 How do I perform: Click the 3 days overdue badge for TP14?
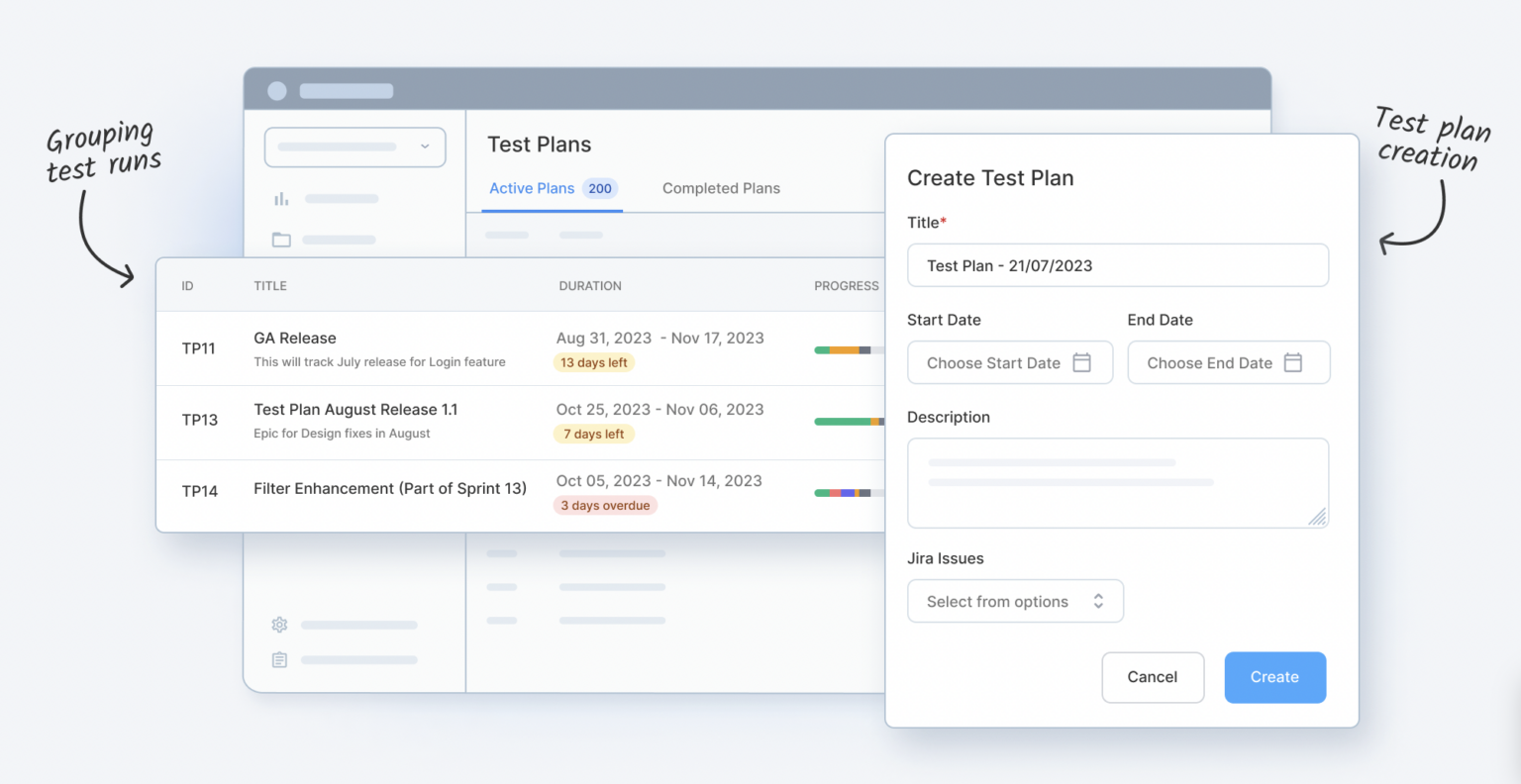(x=605, y=505)
